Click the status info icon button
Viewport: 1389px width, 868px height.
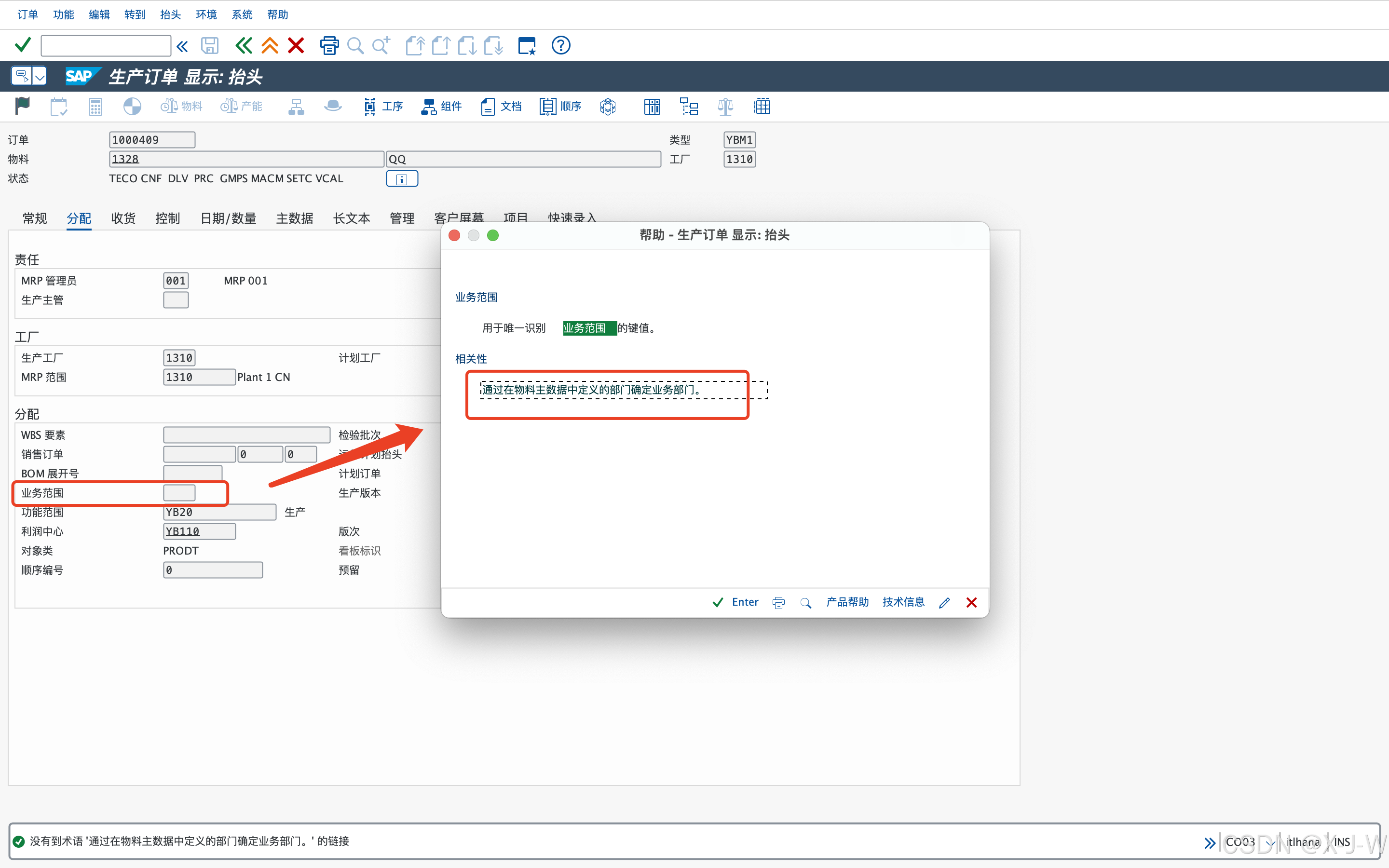click(402, 179)
